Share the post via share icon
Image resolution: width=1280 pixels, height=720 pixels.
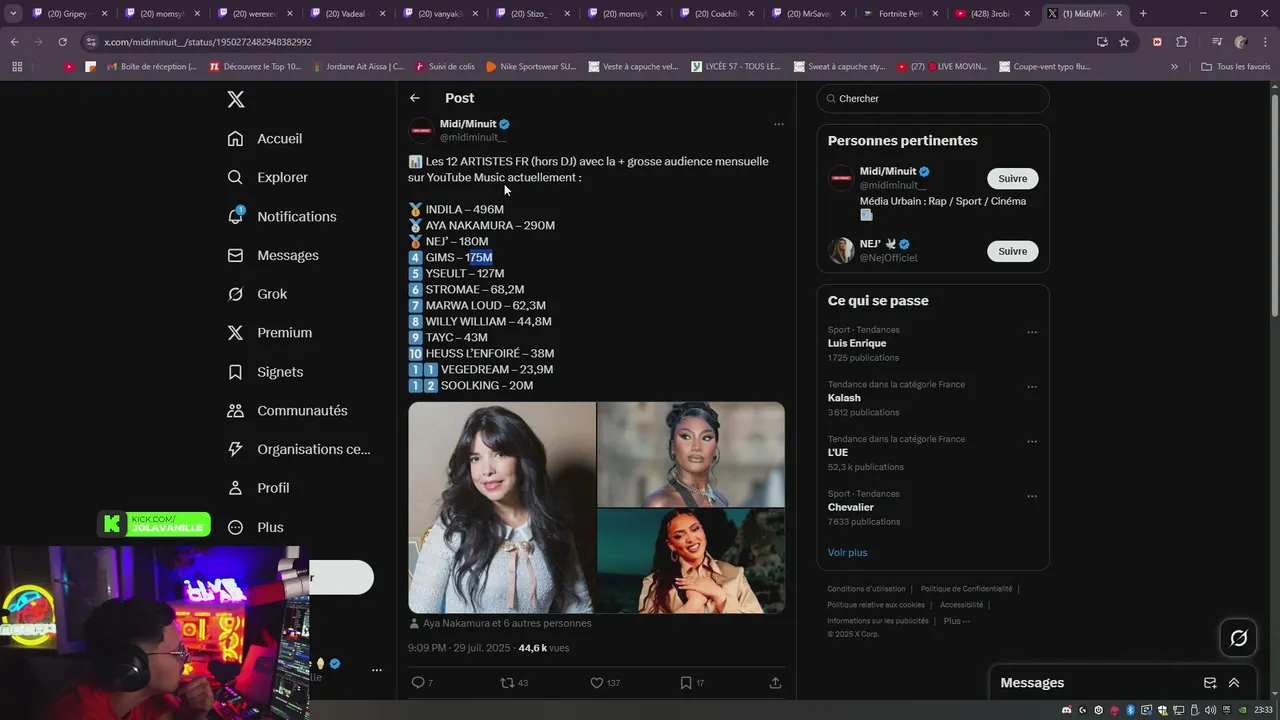click(x=775, y=683)
